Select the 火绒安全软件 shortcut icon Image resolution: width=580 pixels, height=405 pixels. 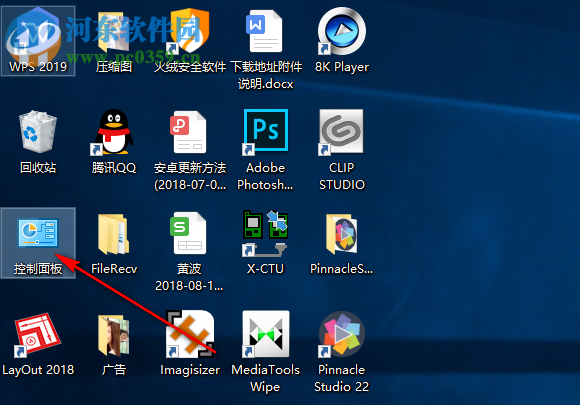click(188, 31)
